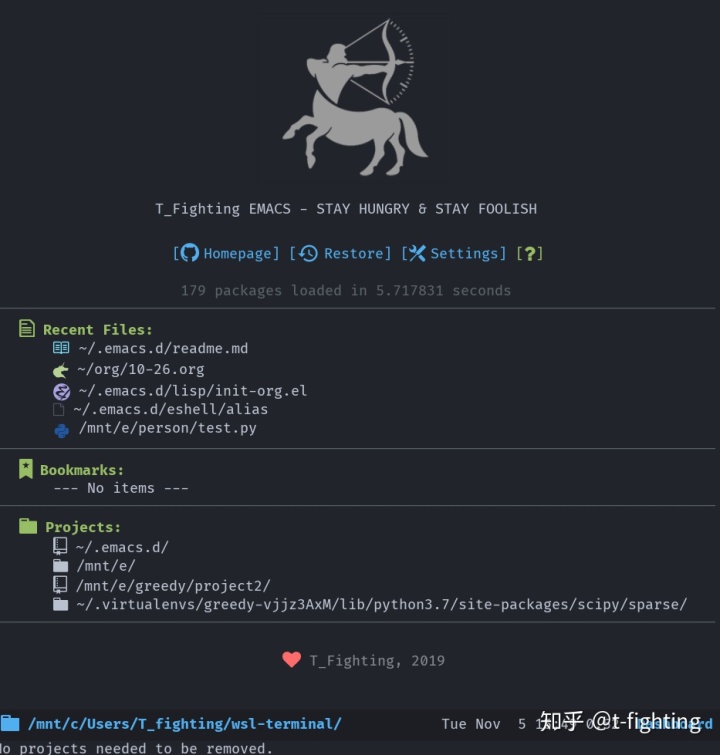Click the blue folder icon in modeline
Viewport: 720px width, 755px height.
coord(10,723)
